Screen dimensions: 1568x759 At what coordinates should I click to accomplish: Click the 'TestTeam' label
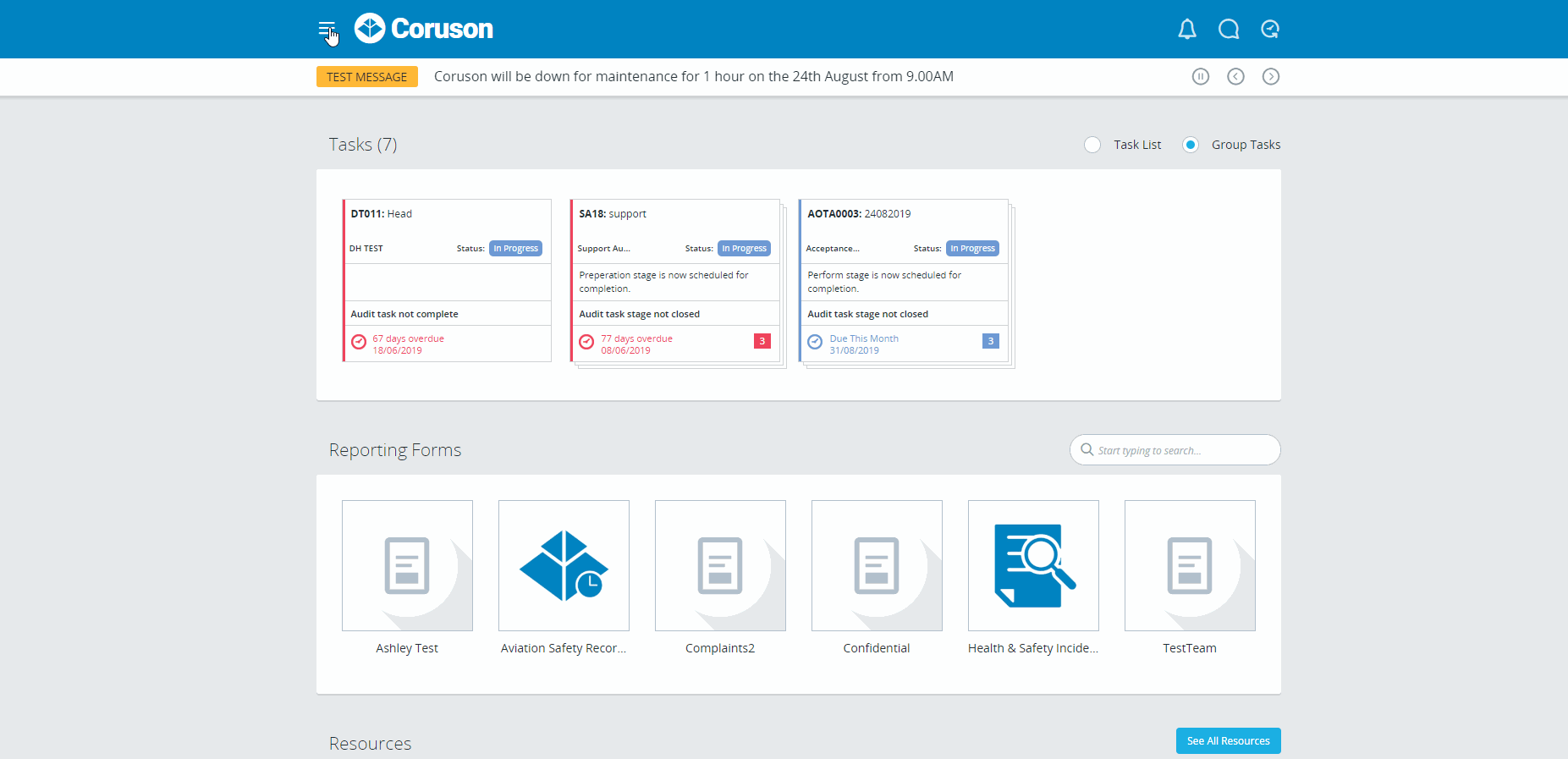click(1190, 648)
